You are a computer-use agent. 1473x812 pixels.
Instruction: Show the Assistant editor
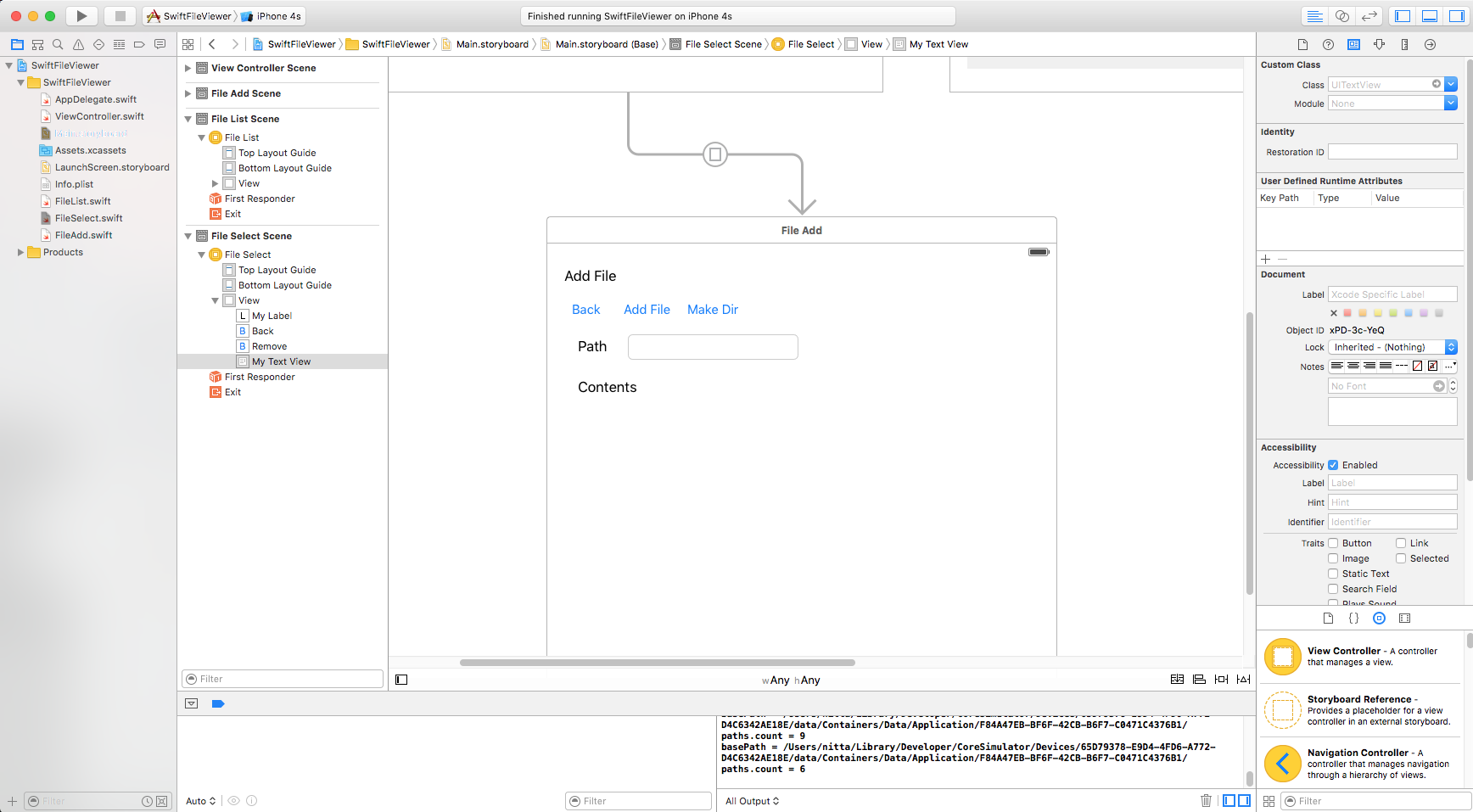(1342, 16)
